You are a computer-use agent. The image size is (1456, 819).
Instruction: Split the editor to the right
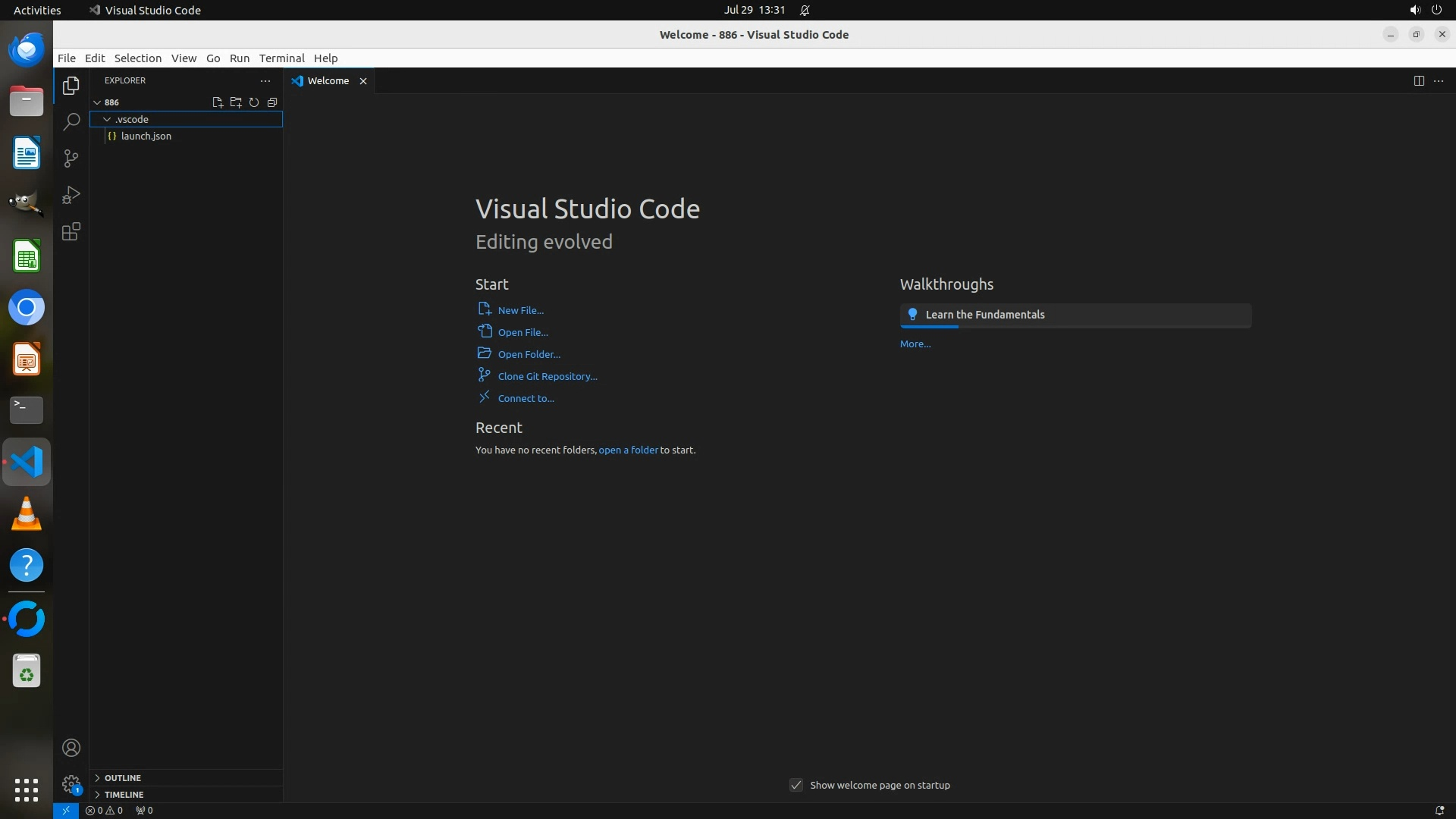click(x=1419, y=81)
